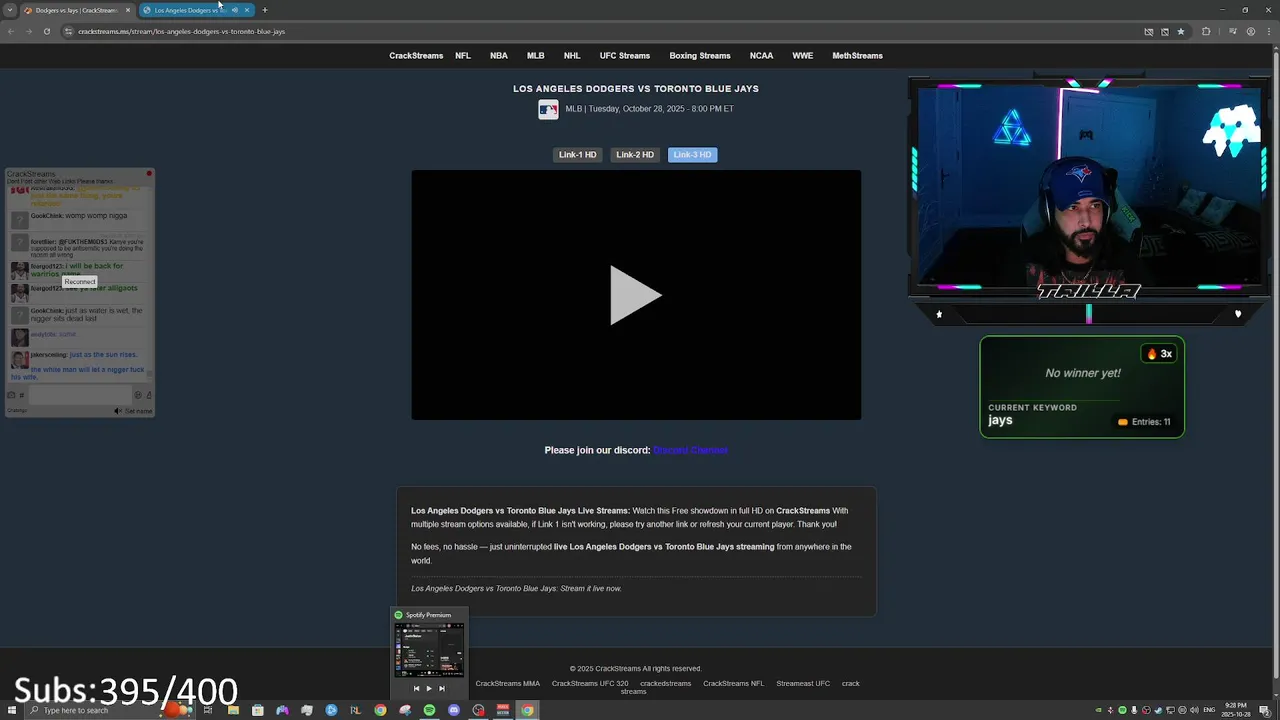1280x720 pixels.
Task: Click the star icon on the webcam overlay bar
Action: click(x=939, y=314)
